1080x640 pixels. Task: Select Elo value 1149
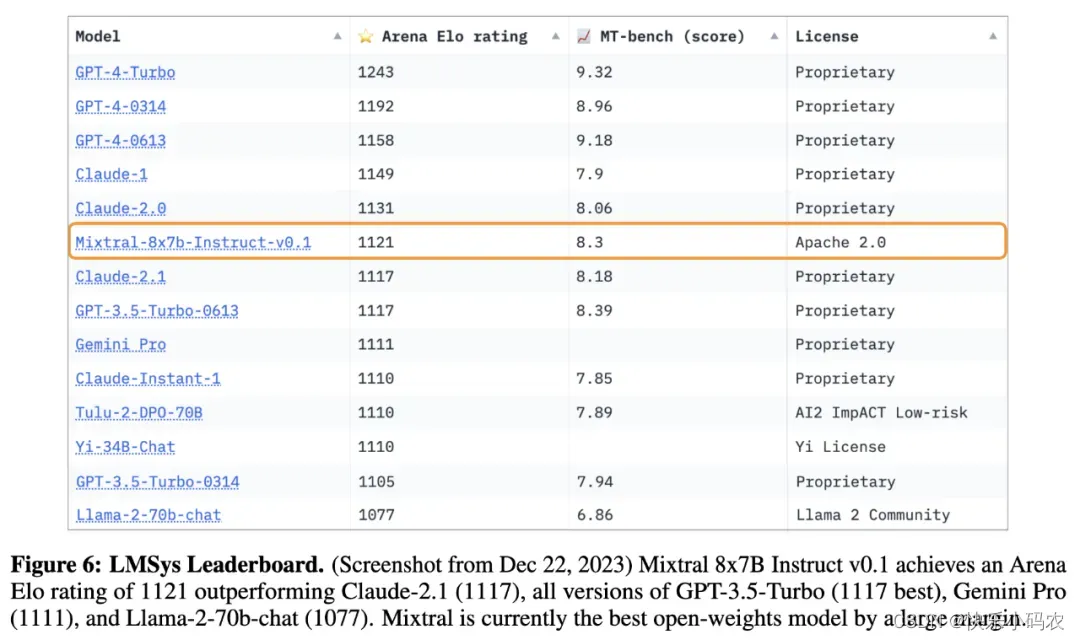[x=376, y=174]
